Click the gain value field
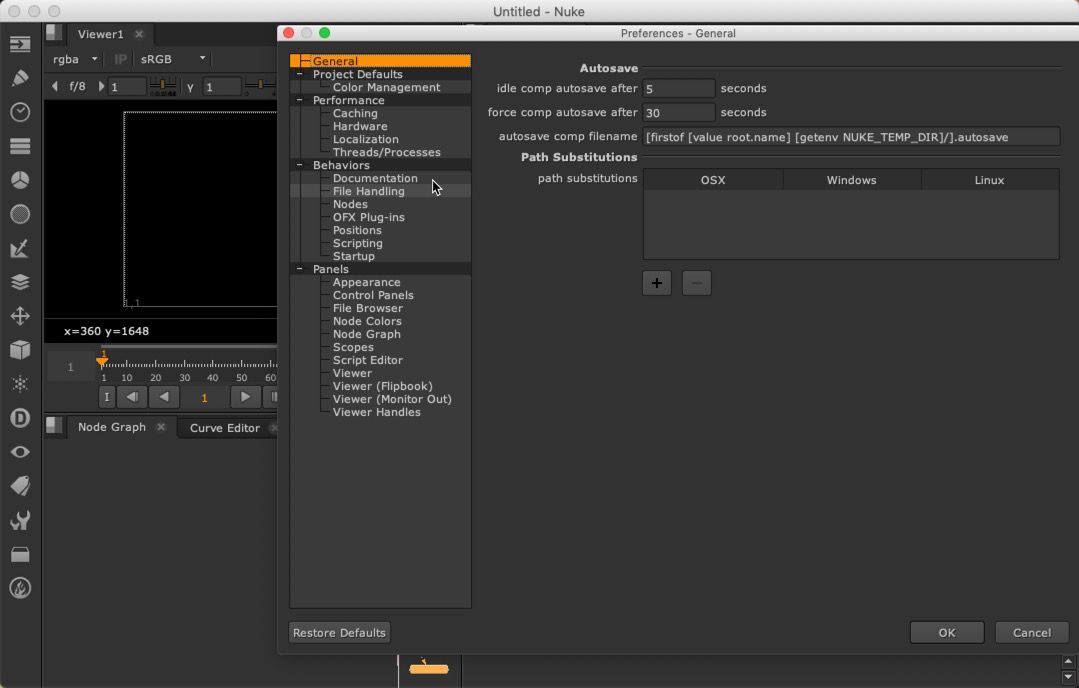This screenshot has width=1079, height=688. 127,87
